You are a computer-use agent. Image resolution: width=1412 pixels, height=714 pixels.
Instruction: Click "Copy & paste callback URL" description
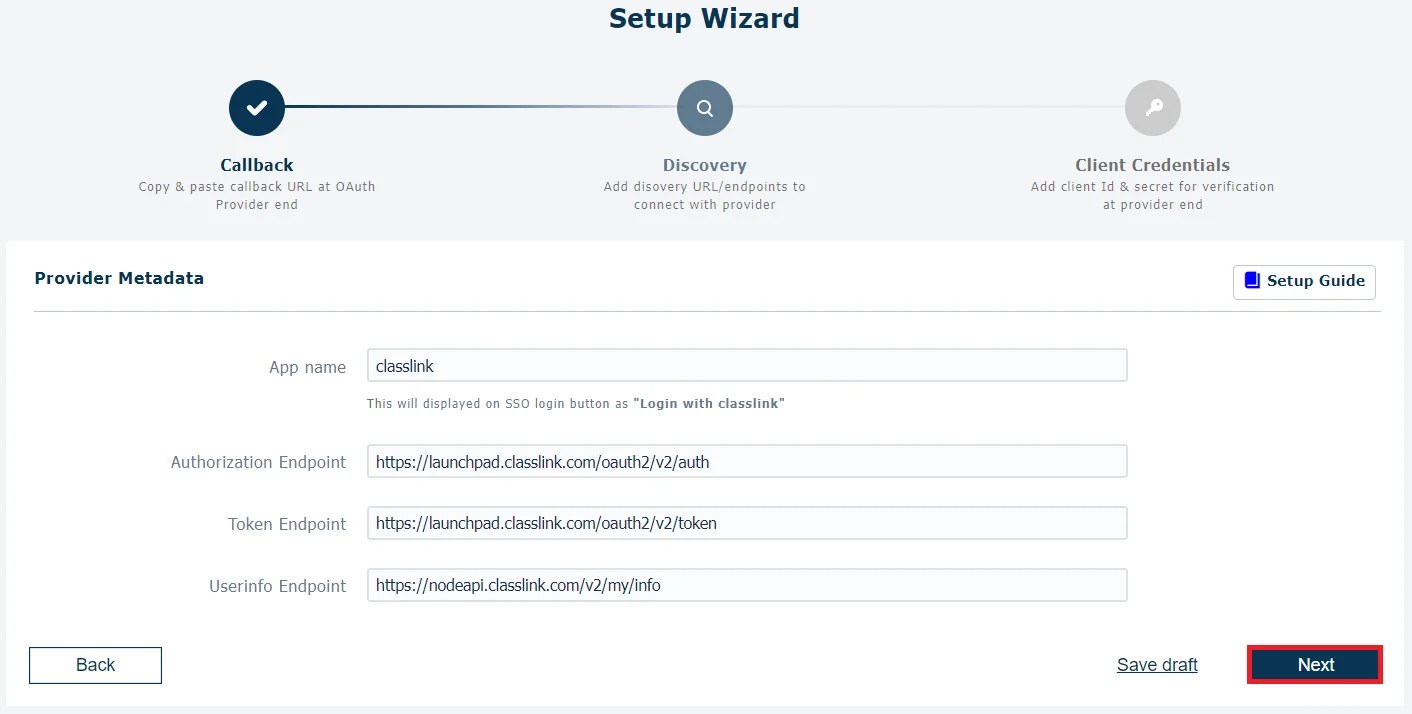(257, 195)
